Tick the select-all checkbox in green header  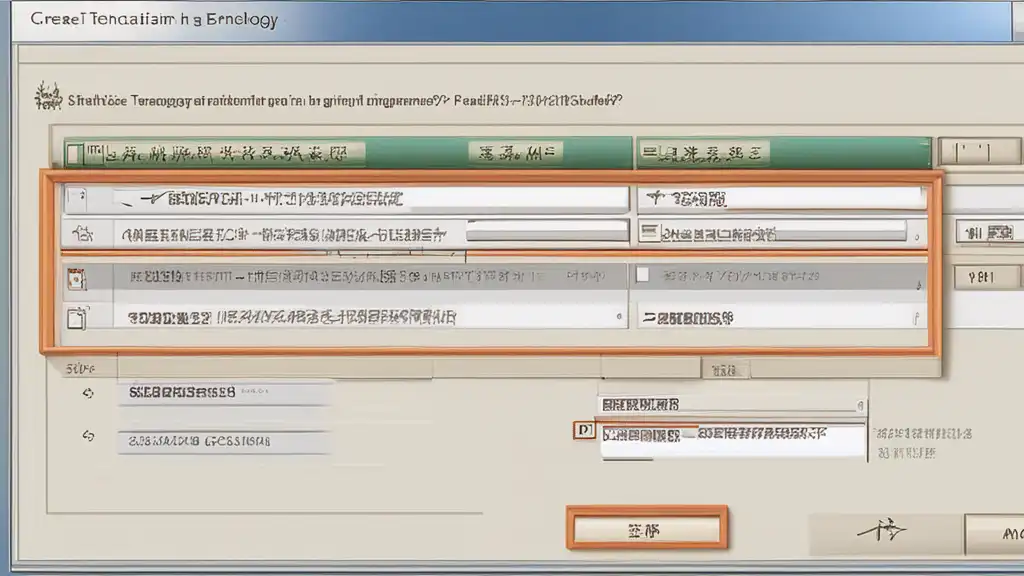[74, 154]
